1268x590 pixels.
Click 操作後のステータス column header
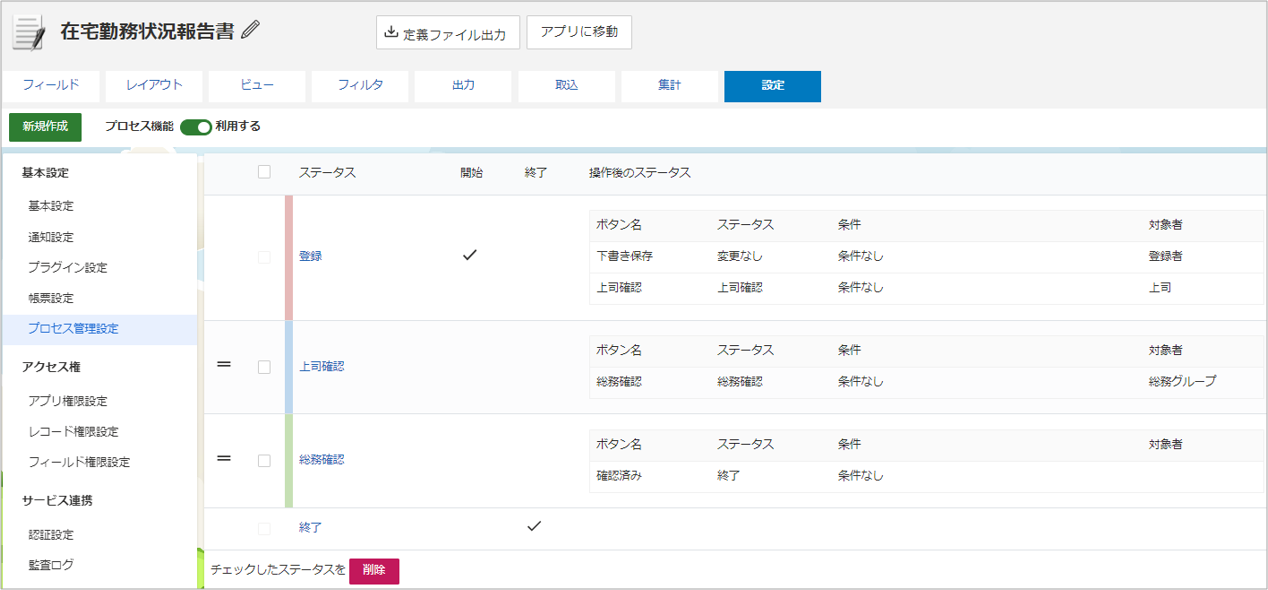click(x=640, y=173)
